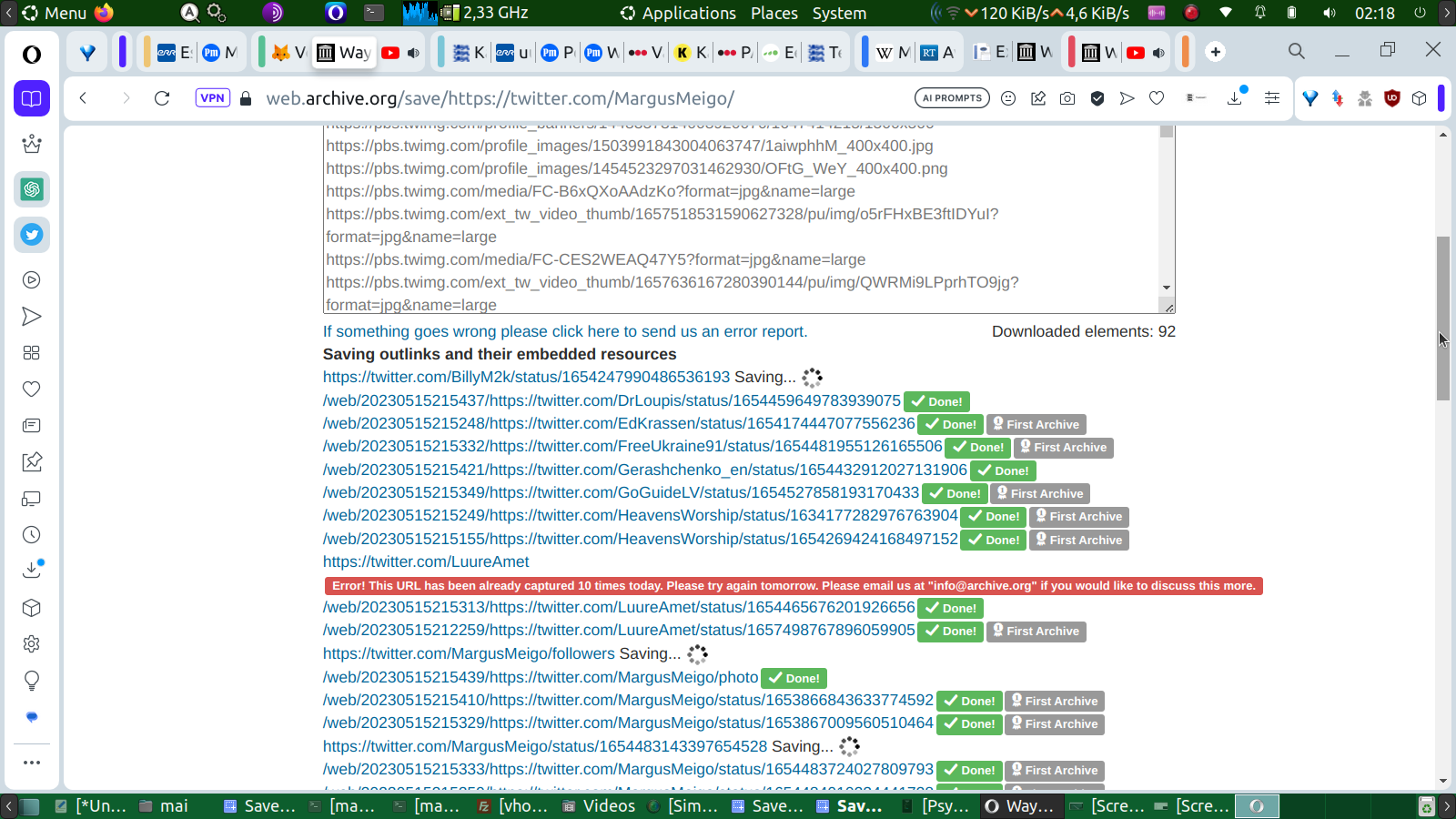The image size is (1456, 819).
Task: Switch to the active Wayback Machine tab
Action: point(343,53)
